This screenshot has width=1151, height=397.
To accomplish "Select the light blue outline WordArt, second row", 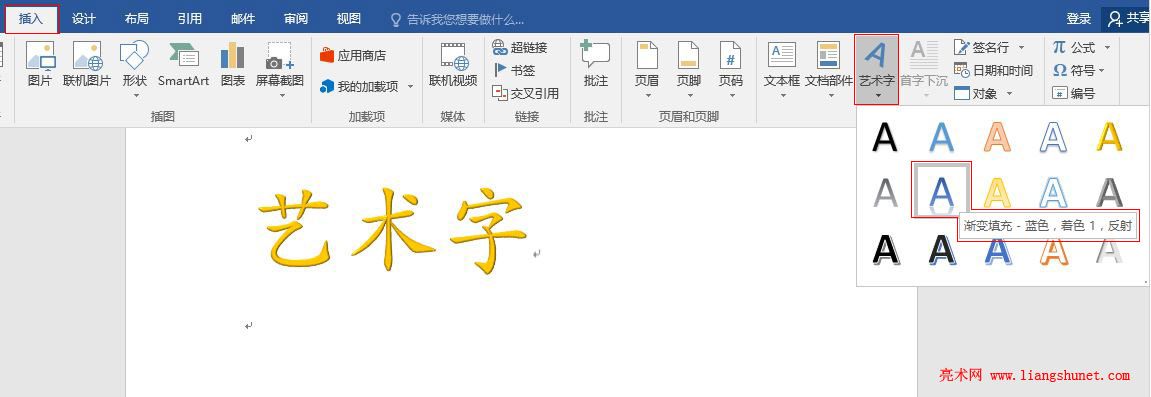I will click(1053, 192).
